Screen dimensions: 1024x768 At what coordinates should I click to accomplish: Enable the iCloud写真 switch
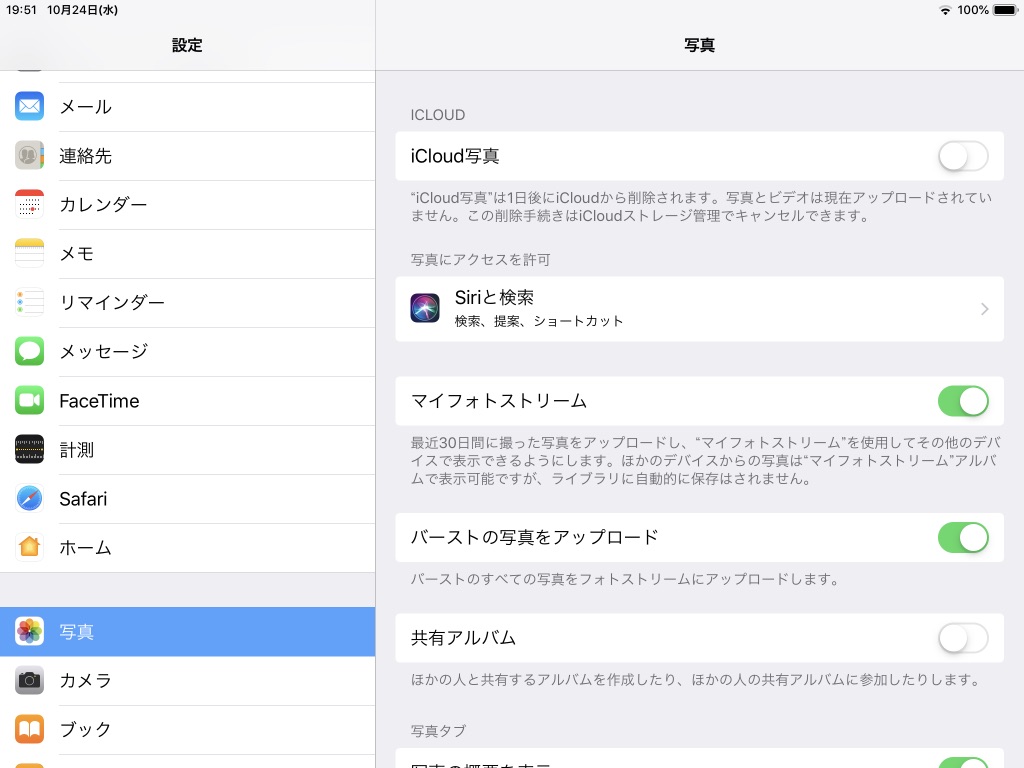pos(963,156)
